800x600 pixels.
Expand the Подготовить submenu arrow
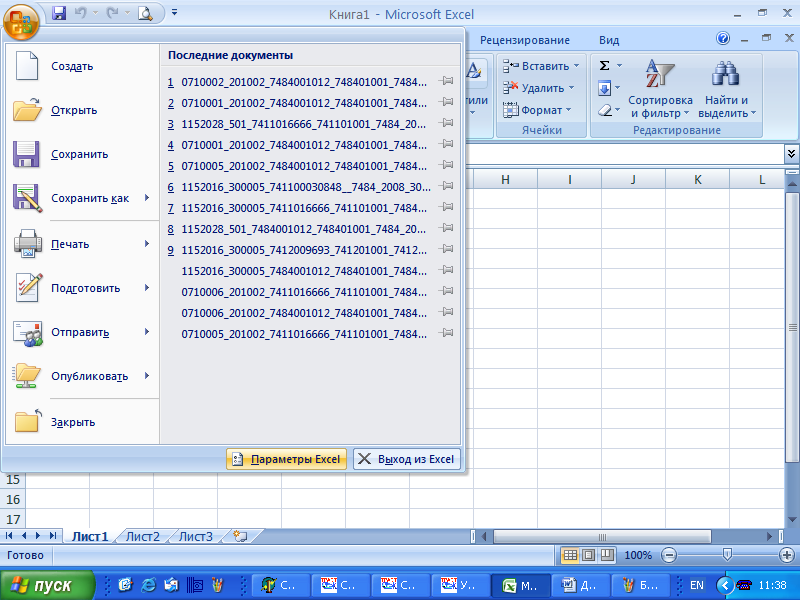[x=147, y=288]
